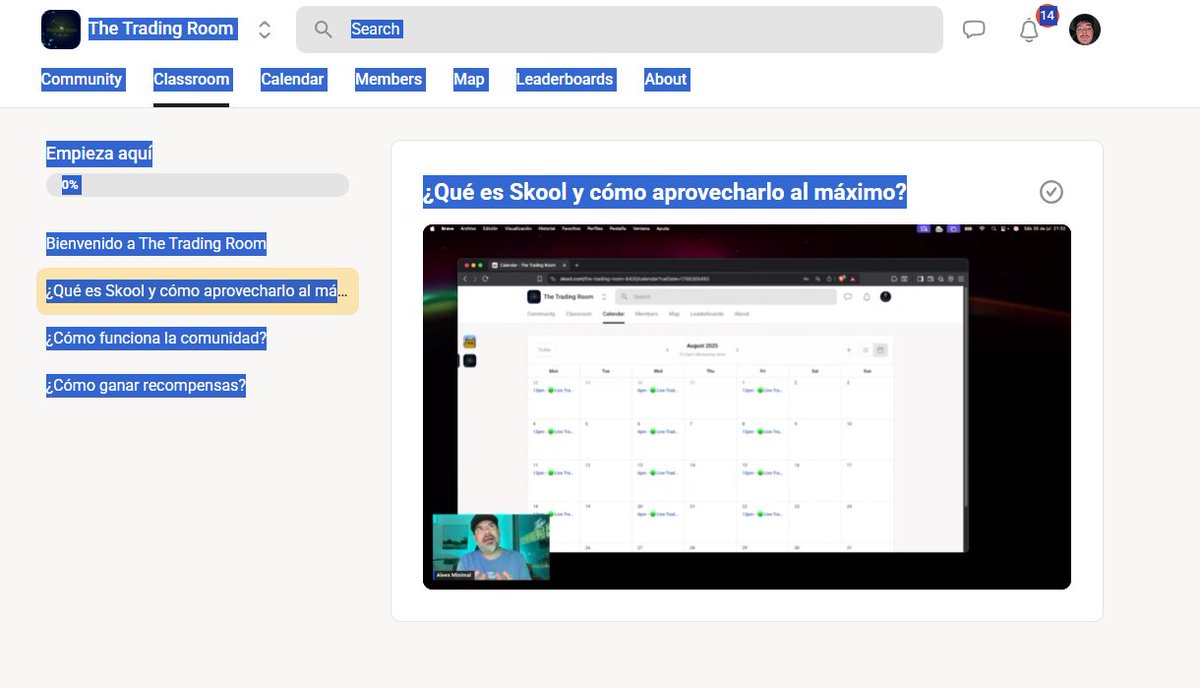Viewport: 1200px width, 688px height.
Task: Click the magnifier icon in search bar
Action: click(x=323, y=29)
